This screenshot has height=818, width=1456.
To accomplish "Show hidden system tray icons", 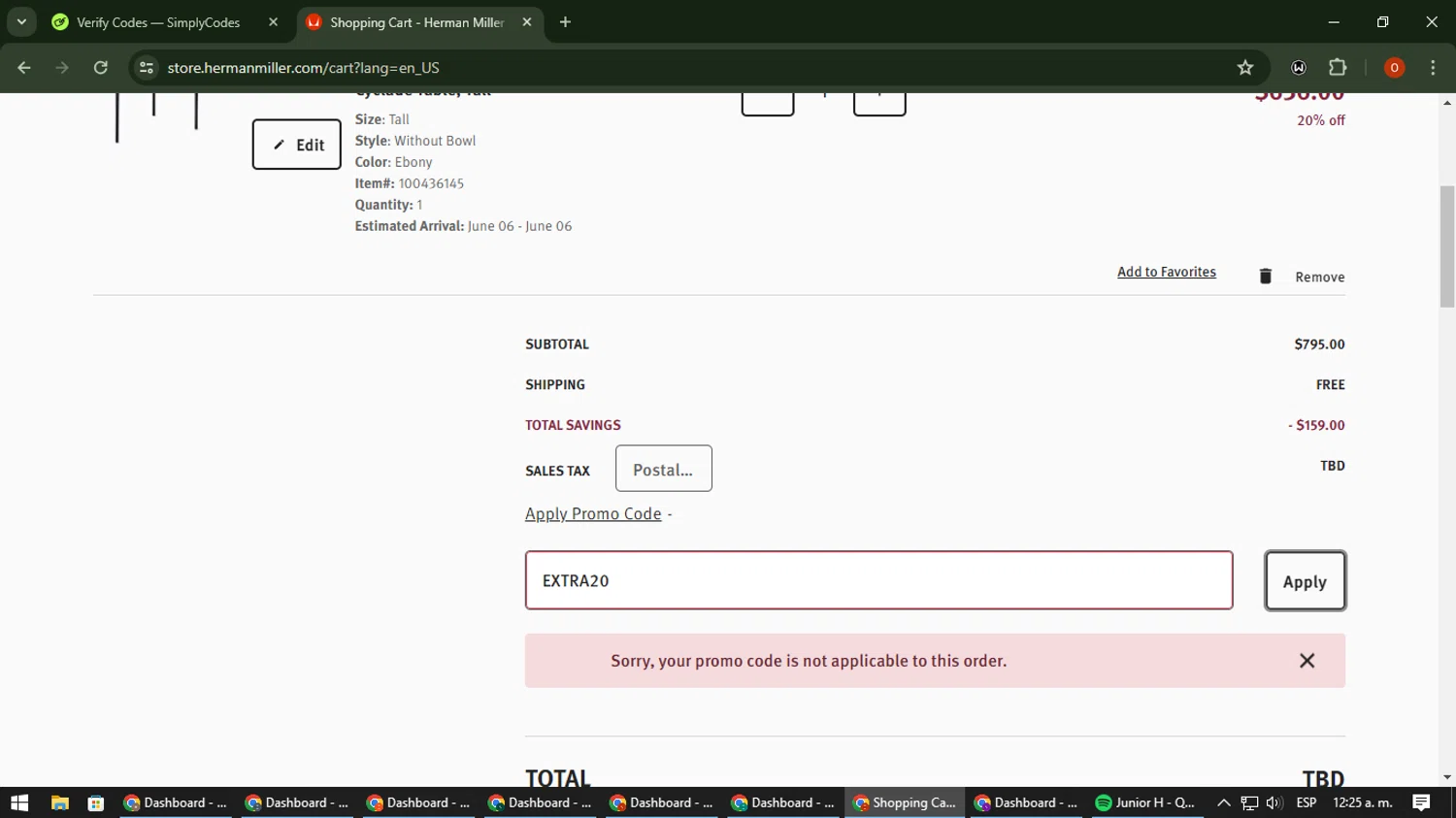I will (1223, 802).
